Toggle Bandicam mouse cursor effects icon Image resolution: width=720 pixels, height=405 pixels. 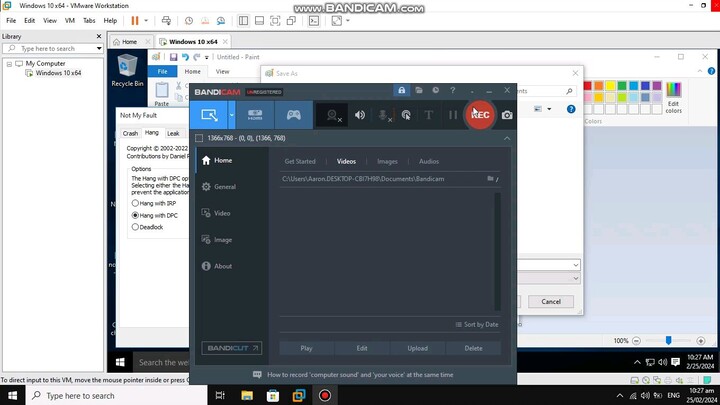[x=406, y=115]
